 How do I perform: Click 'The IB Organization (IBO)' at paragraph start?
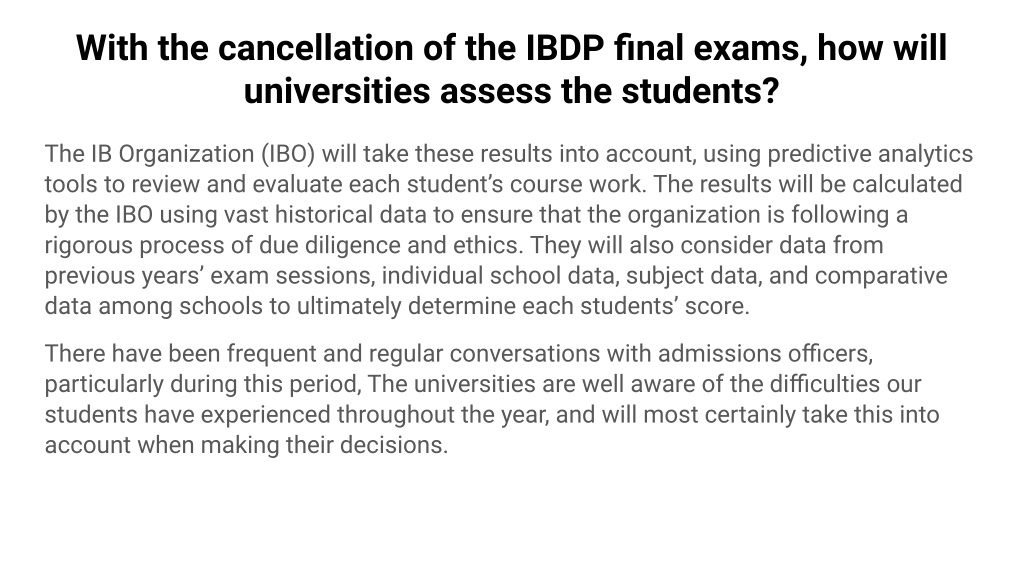tap(180, 154)
